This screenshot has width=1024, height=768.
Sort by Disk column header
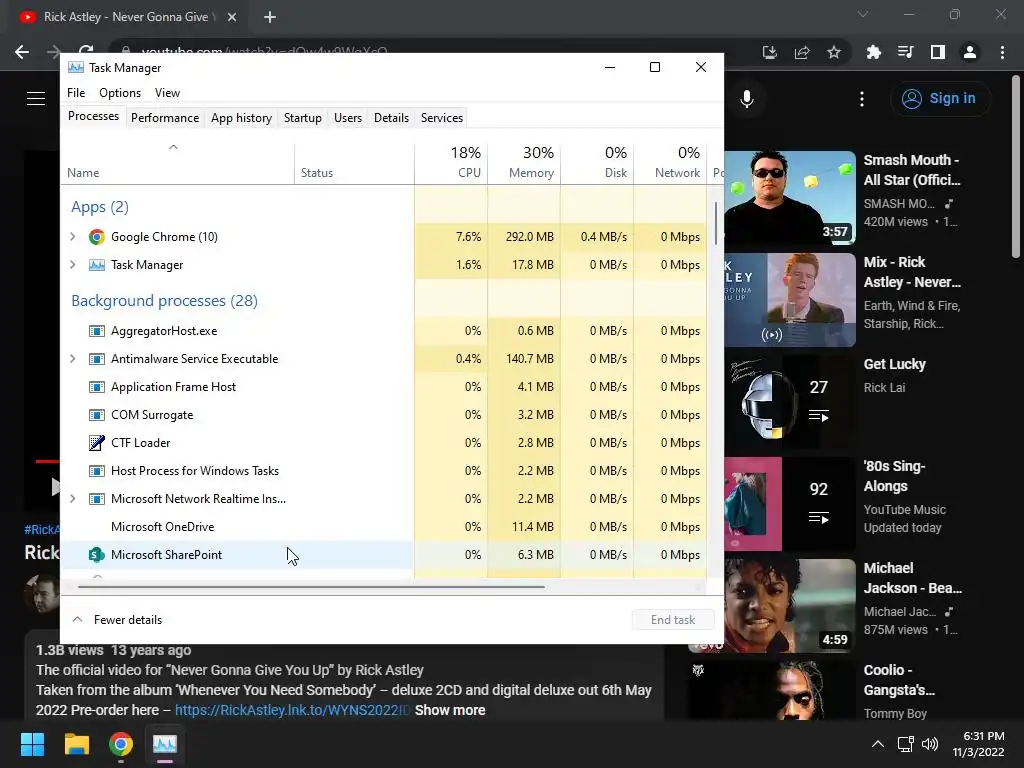click(597, 162)
